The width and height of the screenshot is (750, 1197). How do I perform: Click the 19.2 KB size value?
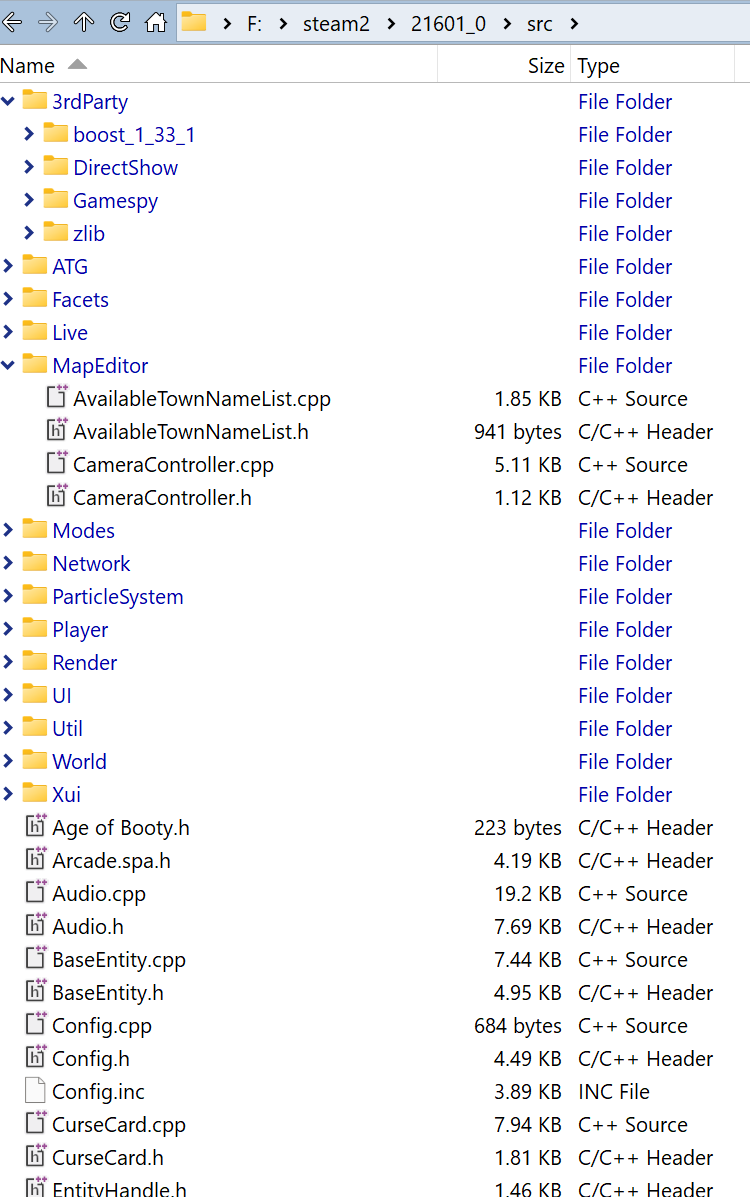(528, 893)
